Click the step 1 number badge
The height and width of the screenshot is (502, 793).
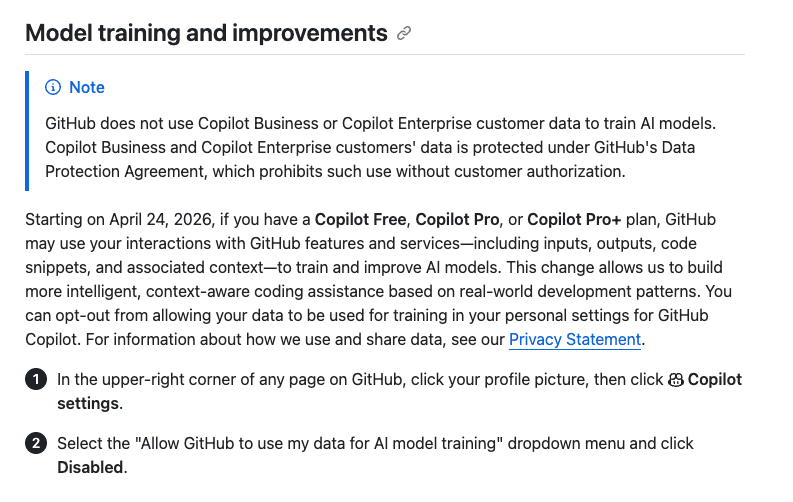(x=36, y=380)
